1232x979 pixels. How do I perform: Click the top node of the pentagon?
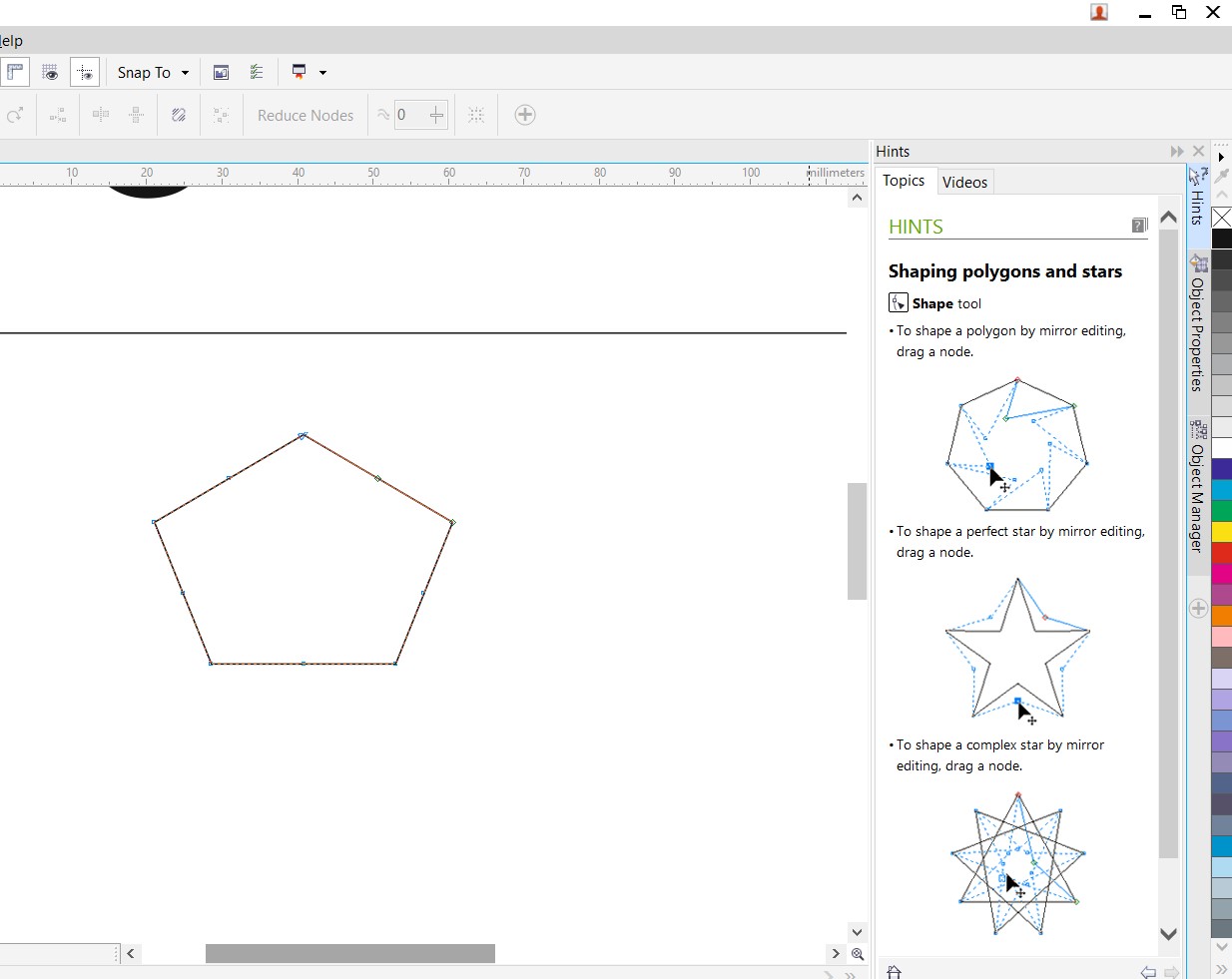pyautogui.click(x=303, y=435)
